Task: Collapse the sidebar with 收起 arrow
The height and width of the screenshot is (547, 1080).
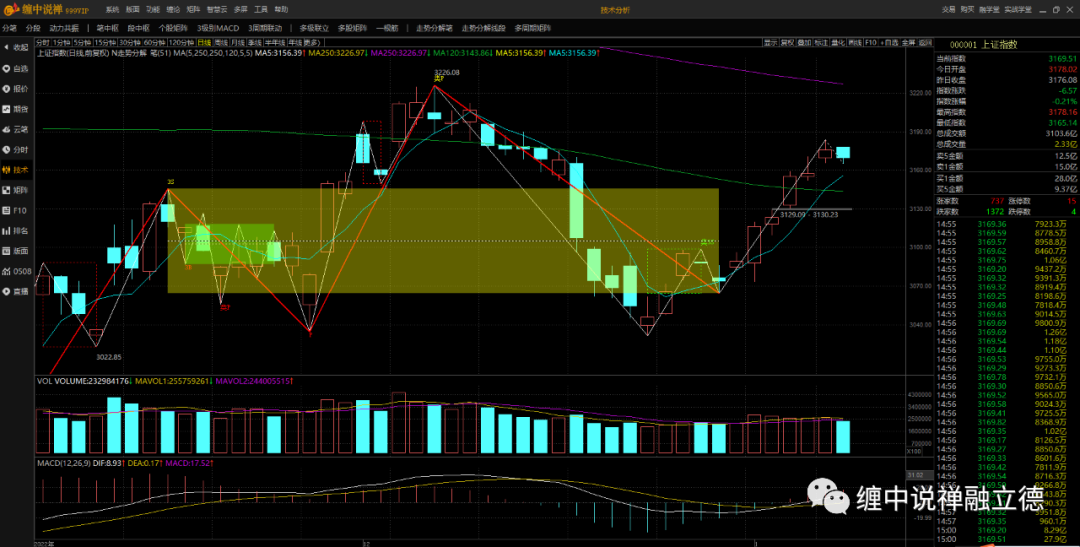Action: [x=17, y=48]
